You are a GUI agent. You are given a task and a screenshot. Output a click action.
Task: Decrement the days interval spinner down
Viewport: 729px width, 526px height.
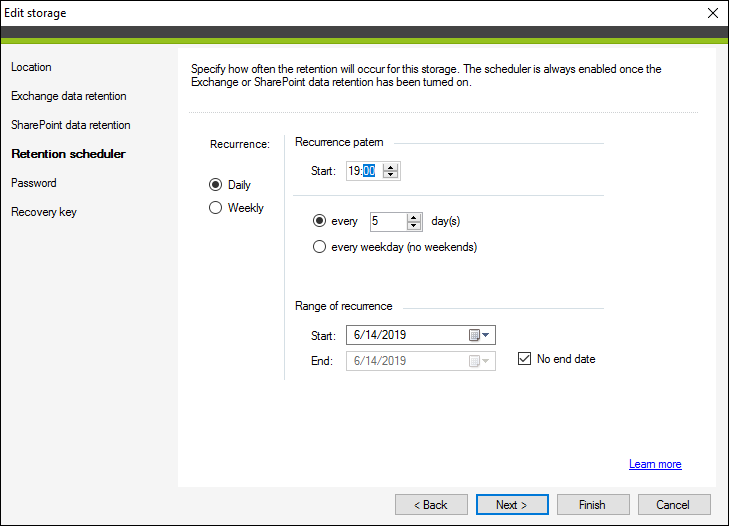414,226
